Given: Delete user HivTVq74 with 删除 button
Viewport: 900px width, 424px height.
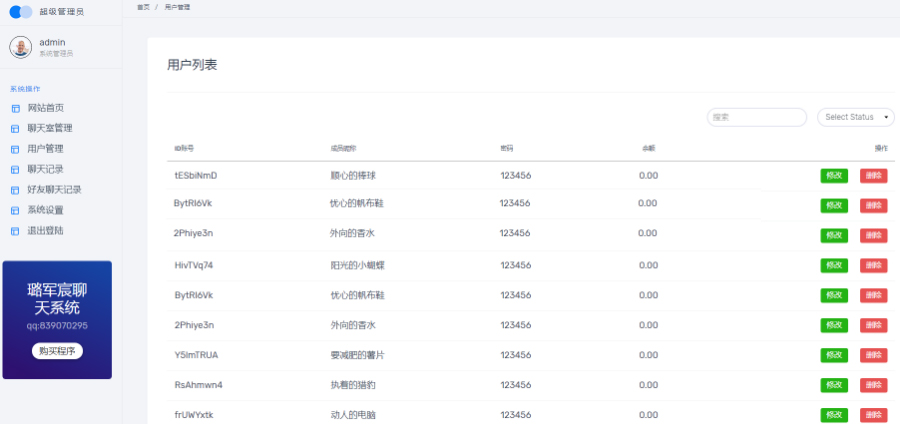Looking at the screenshot, I should [873, 266].
